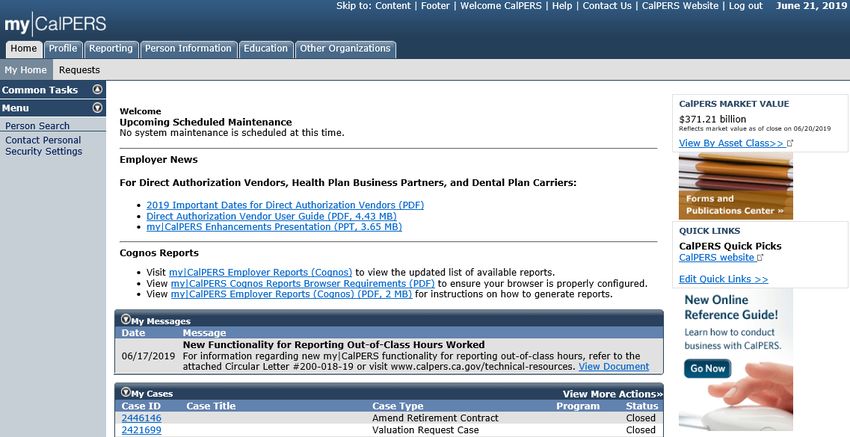Open Contact Personal Security Settings

point(43,146)
